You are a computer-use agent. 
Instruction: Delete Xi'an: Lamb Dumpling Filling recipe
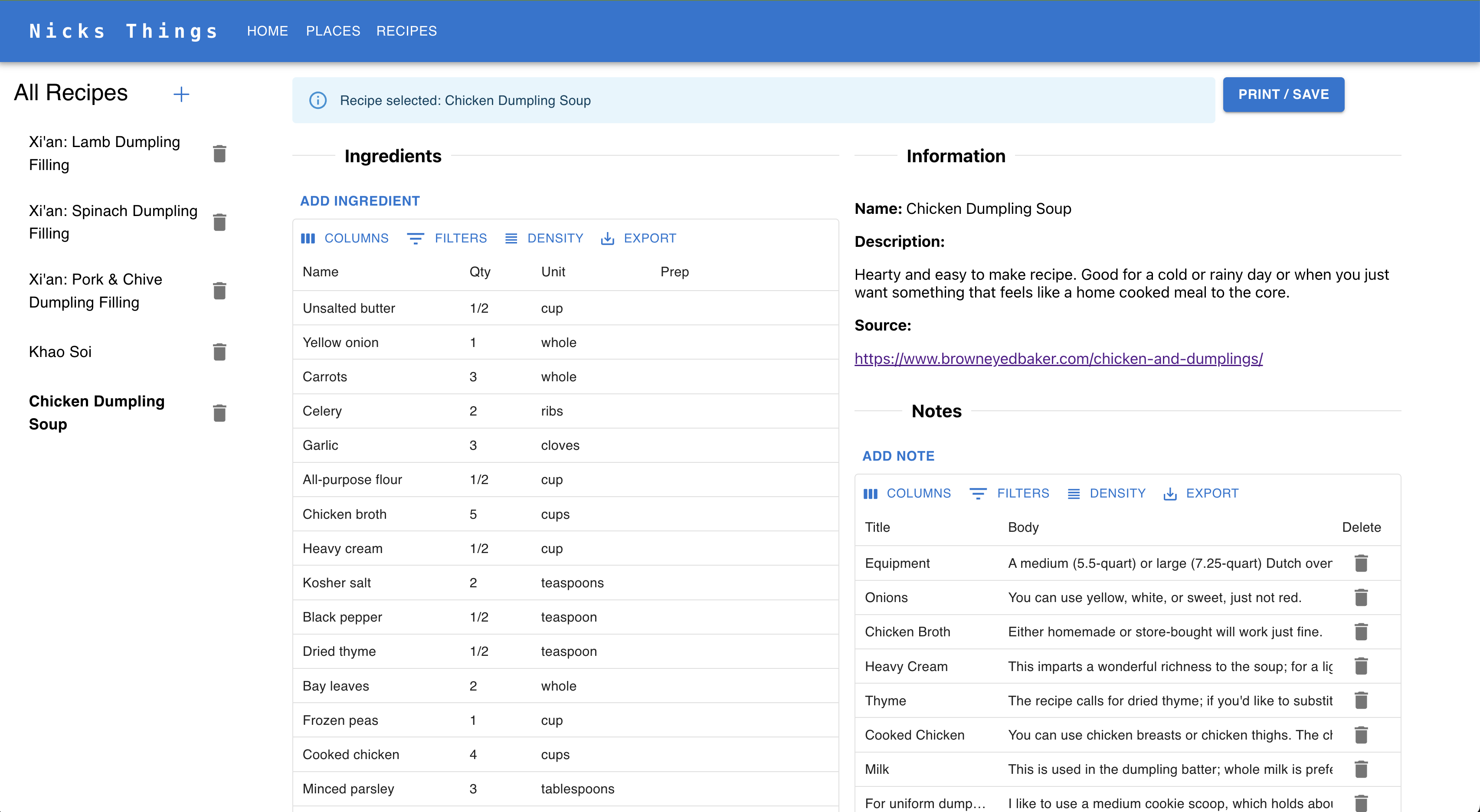219,154
